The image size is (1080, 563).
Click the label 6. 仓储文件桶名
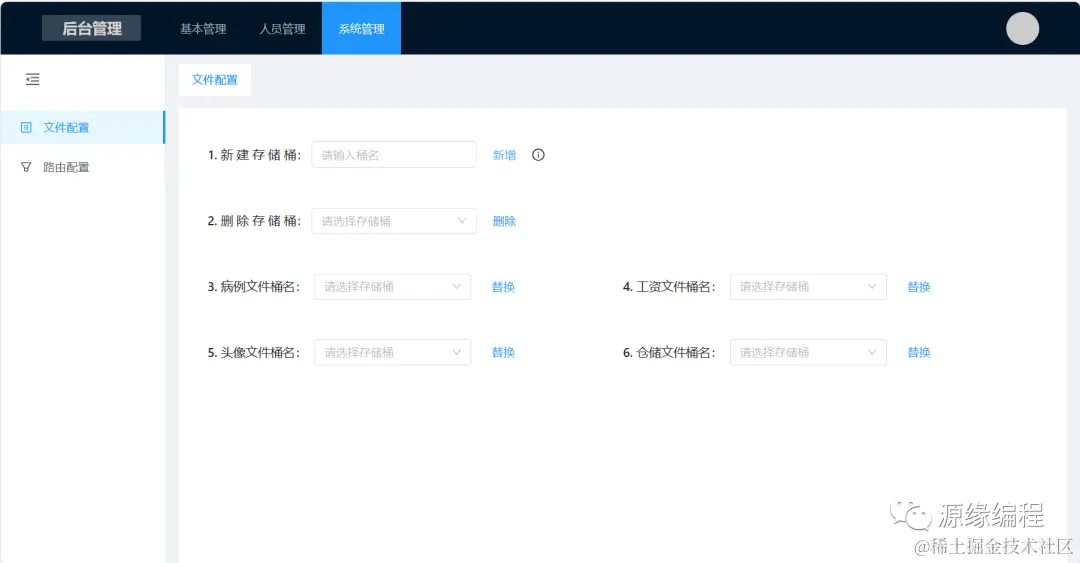pos(669,352)
